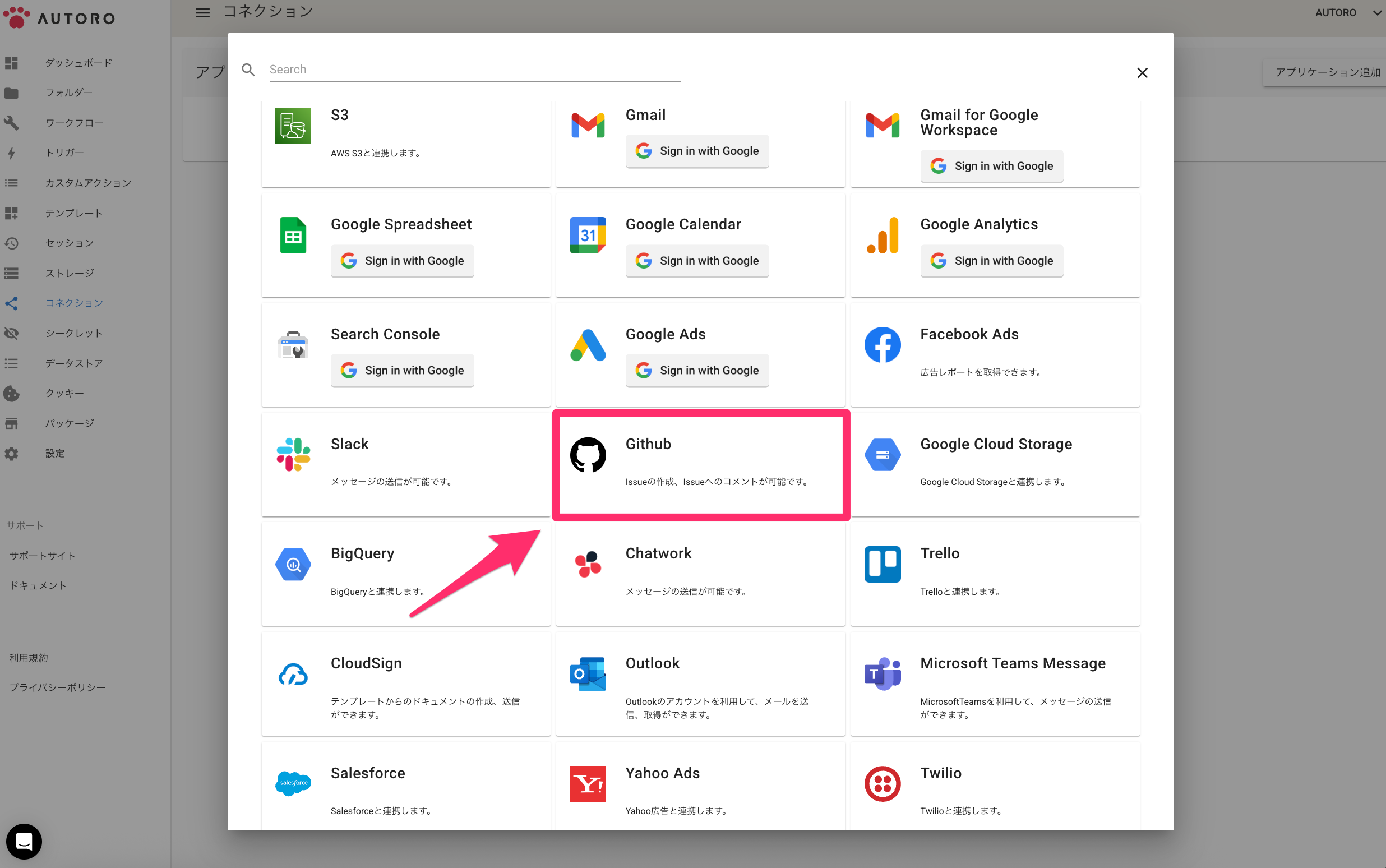
Task: Click the Twilio logo icon
Action: (882, 784)
